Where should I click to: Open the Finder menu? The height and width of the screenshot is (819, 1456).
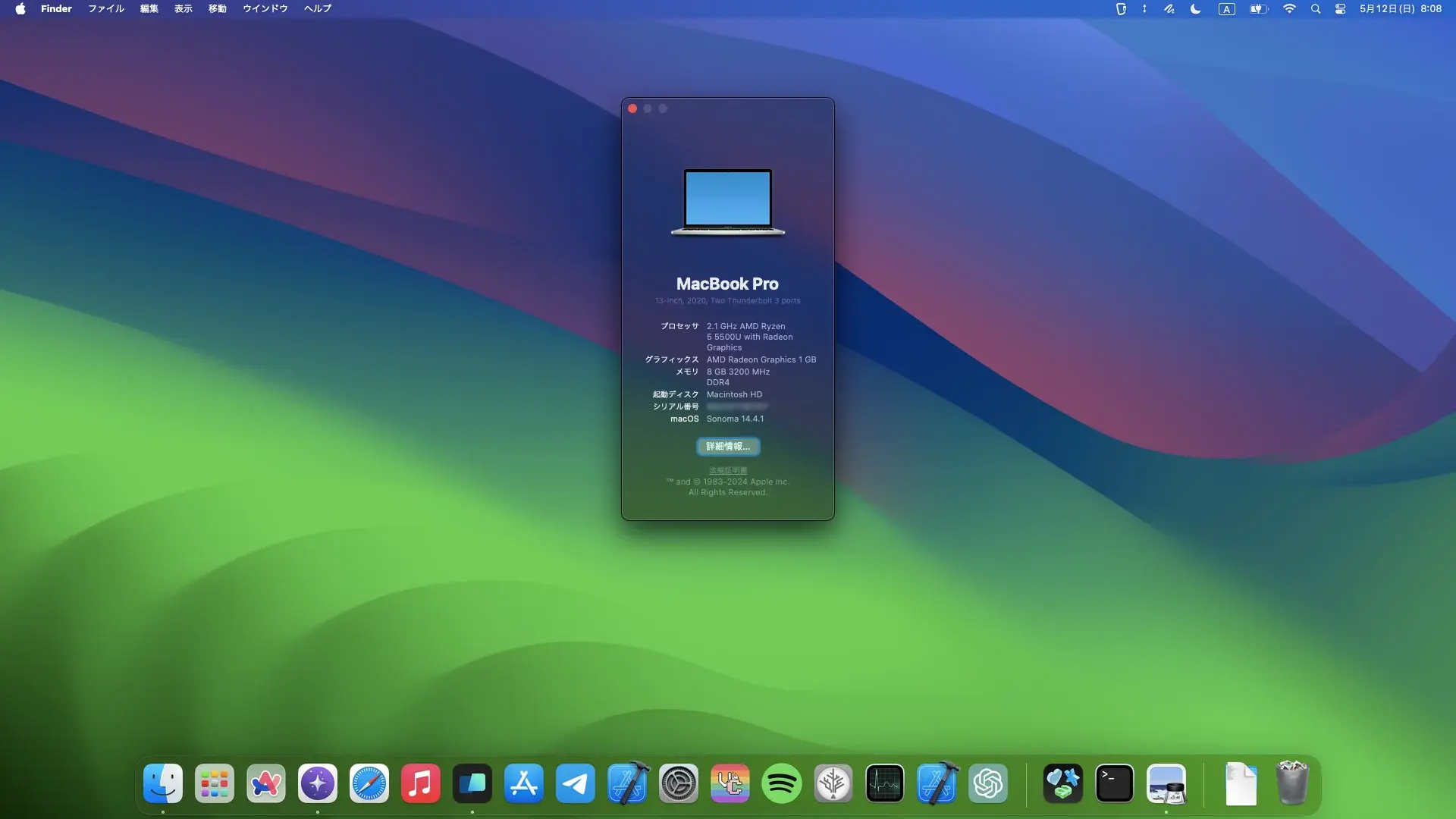(56, 9)
